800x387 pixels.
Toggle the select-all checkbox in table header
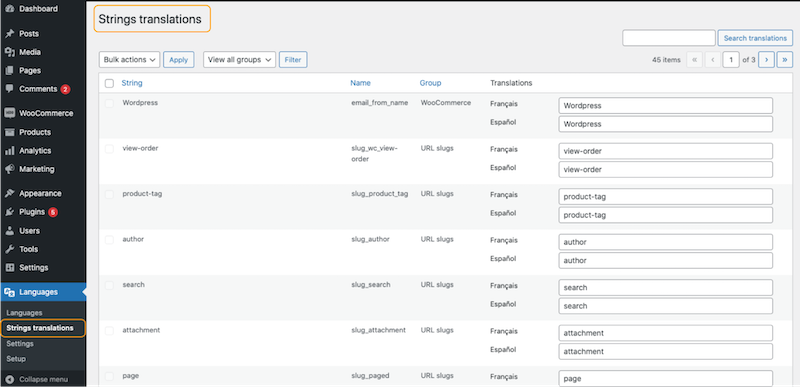pos(109,83)
